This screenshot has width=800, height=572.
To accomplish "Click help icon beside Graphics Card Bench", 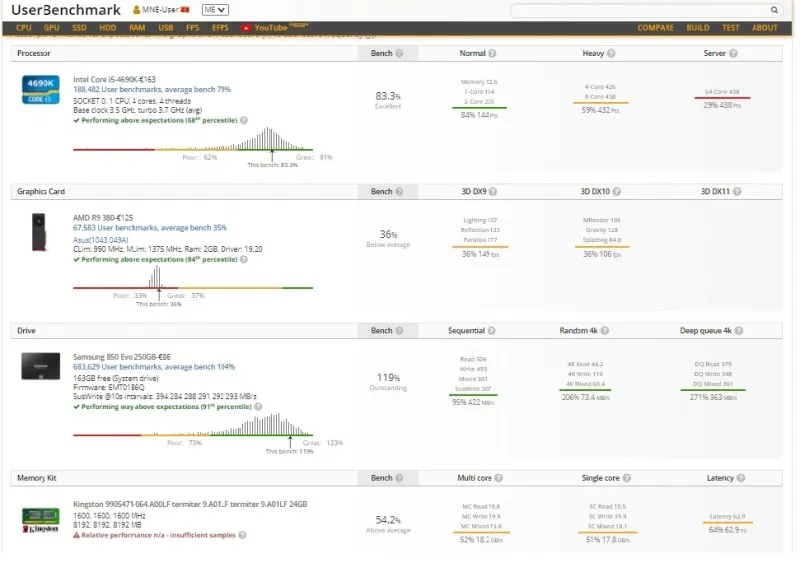I will tap(399, 191).
